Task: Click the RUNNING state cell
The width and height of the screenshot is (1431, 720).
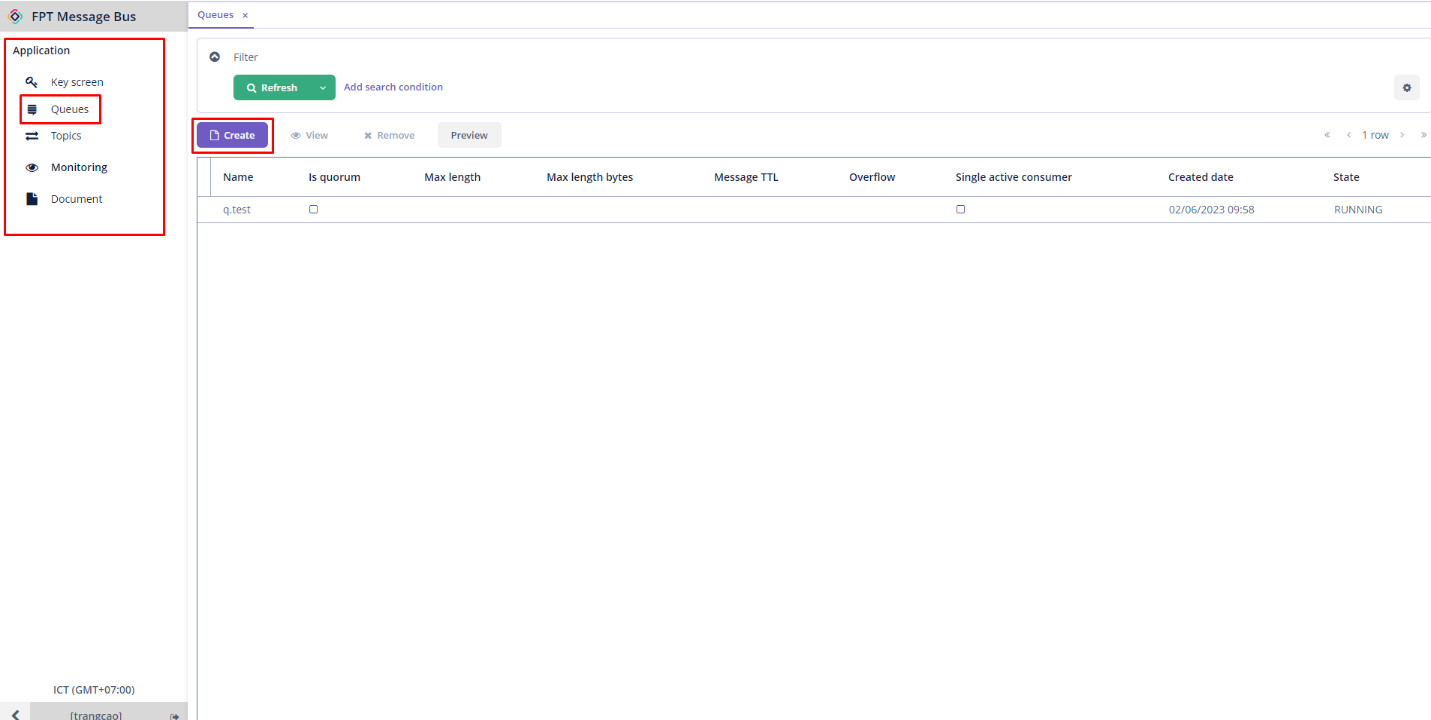Action: point(1358,210)
